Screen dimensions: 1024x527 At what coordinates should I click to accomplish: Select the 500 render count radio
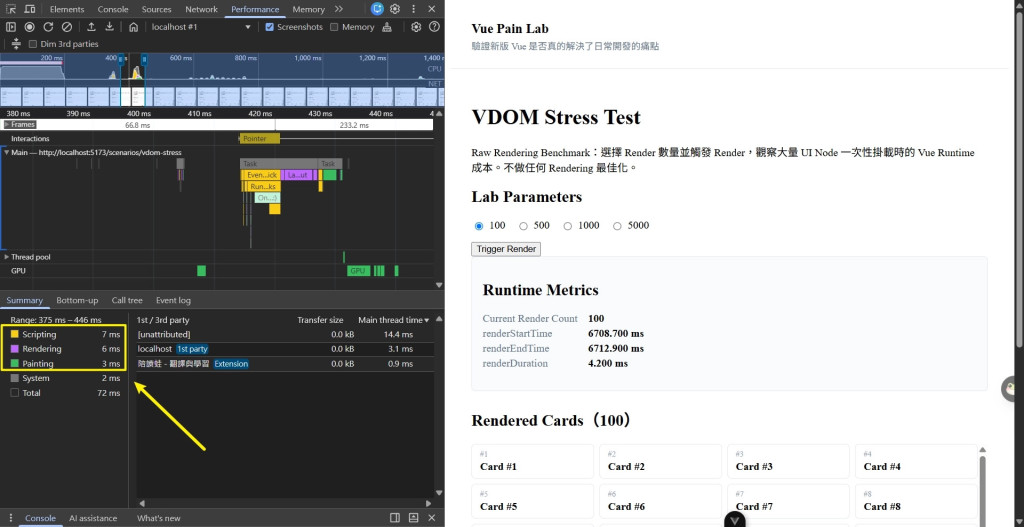click(x=523, y=226)
